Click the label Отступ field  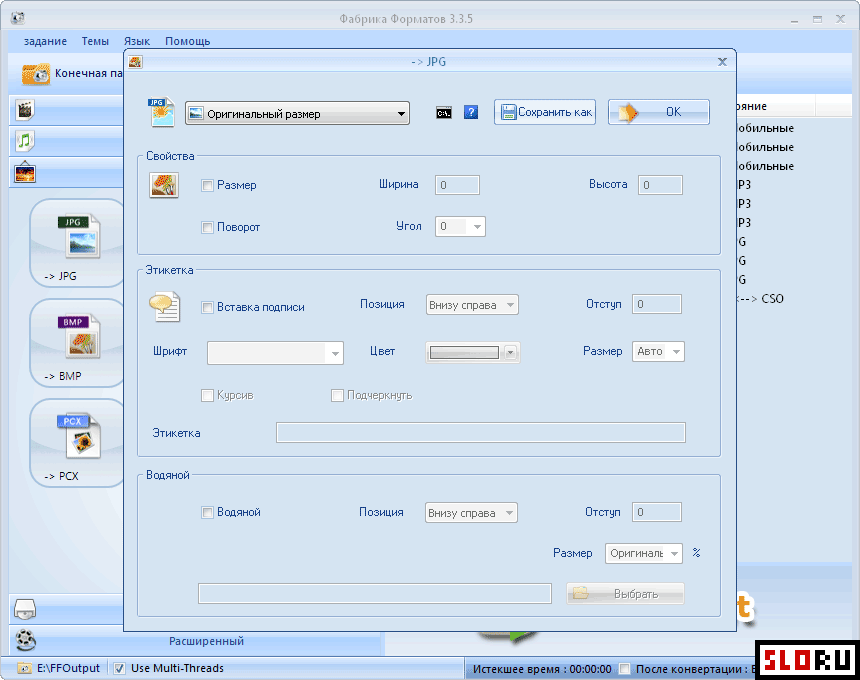point(657,304)
